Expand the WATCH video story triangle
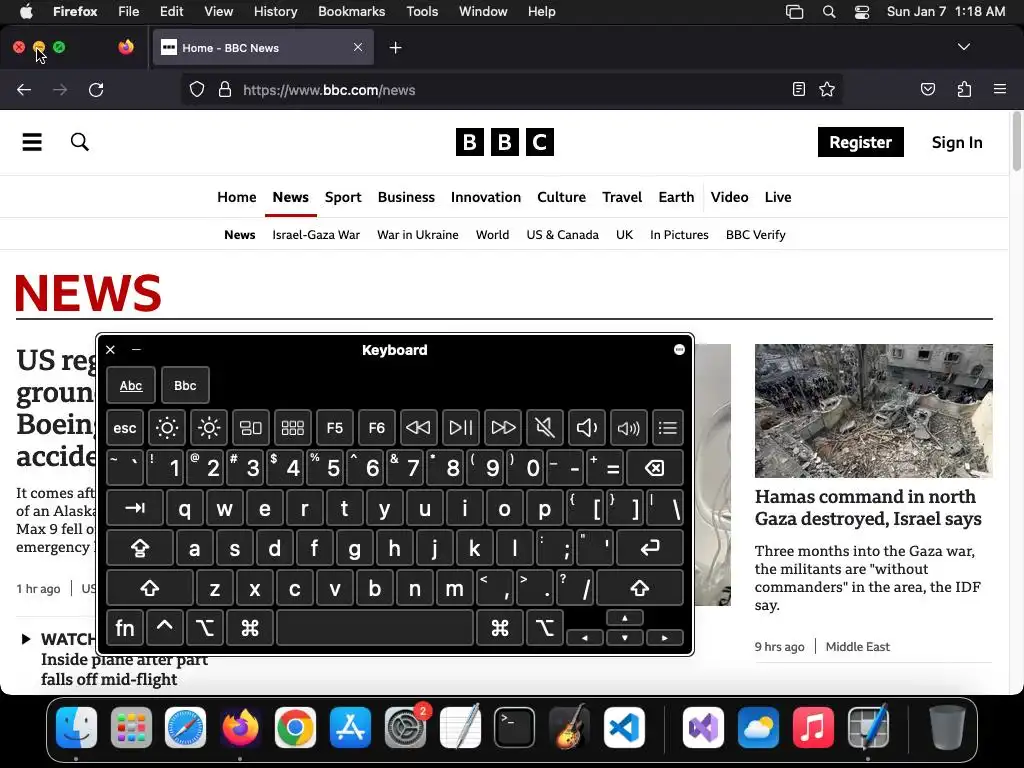Screen dimensions: 1024x768 coord(26,639)
